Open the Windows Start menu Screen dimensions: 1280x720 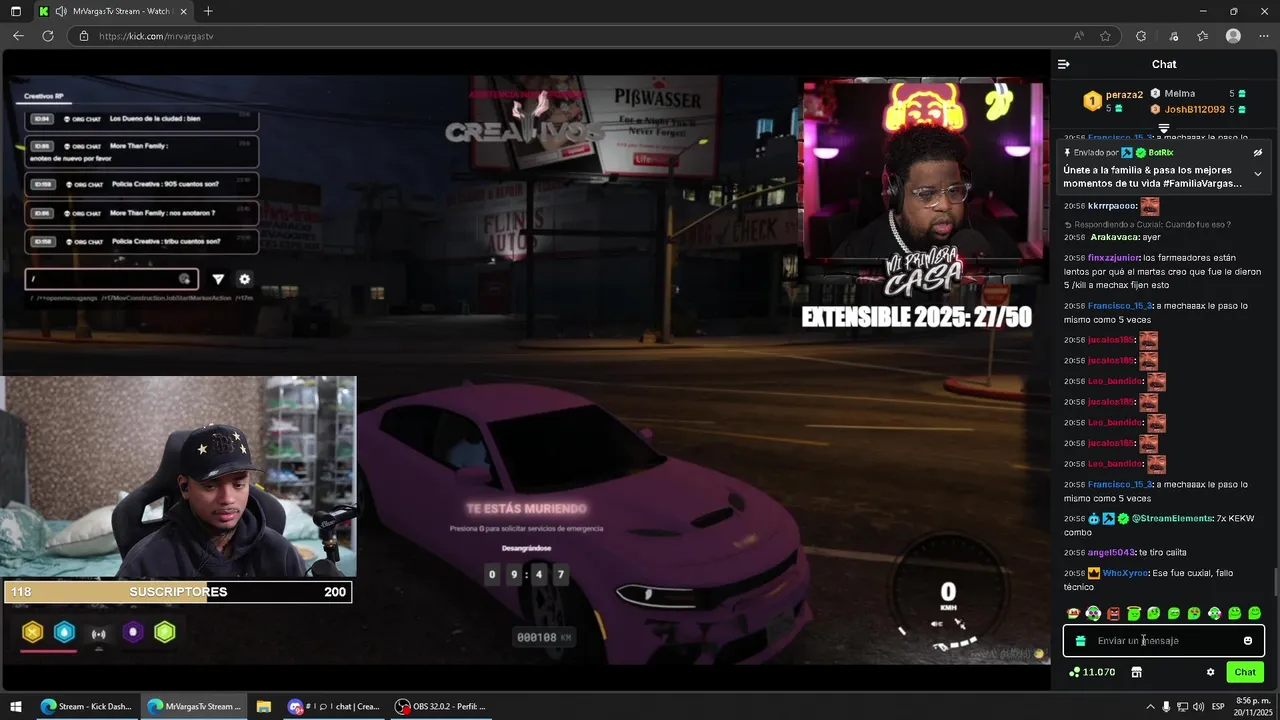tap(16, 706)
